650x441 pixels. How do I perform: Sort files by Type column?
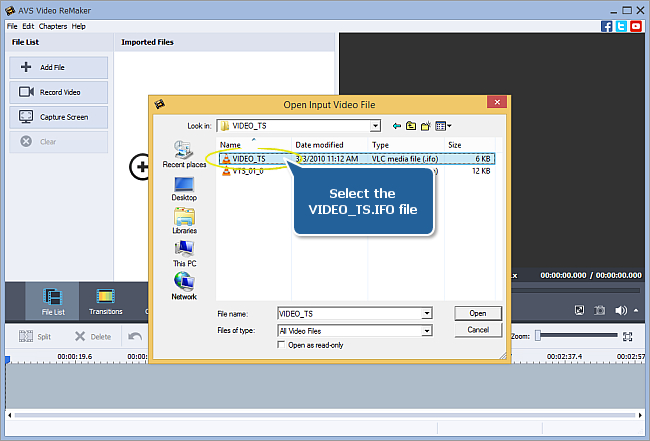(x=406, y=145)
